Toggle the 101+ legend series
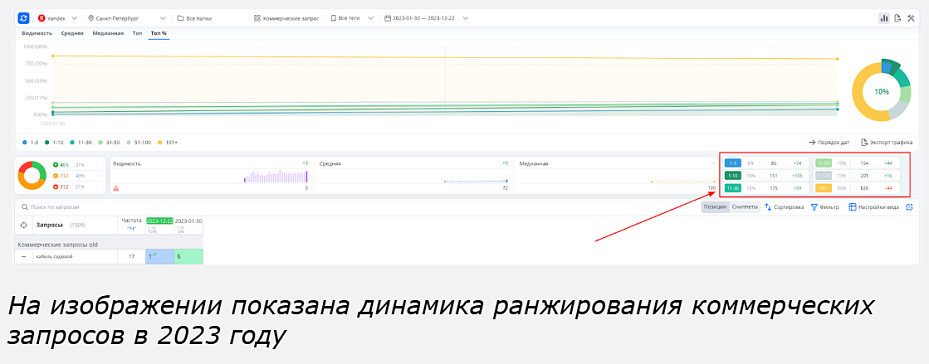 point(168,142)
